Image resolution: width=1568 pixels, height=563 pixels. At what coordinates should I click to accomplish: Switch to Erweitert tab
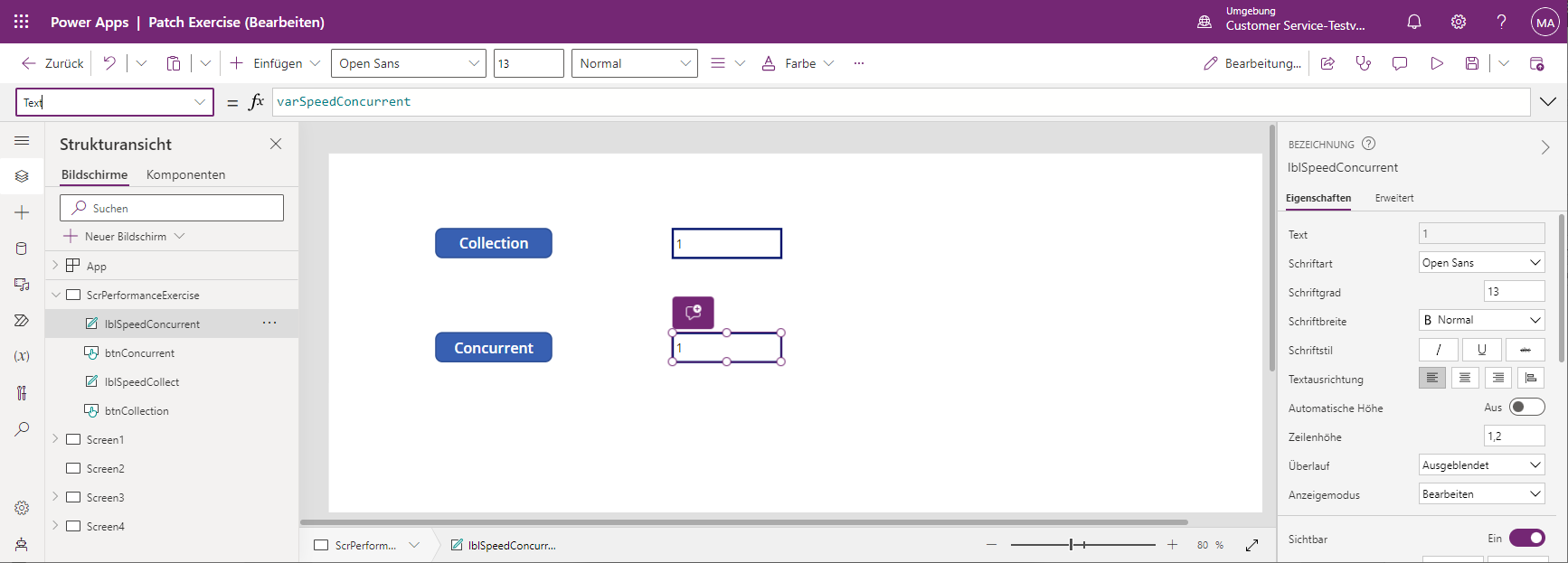click(1394, 198)
